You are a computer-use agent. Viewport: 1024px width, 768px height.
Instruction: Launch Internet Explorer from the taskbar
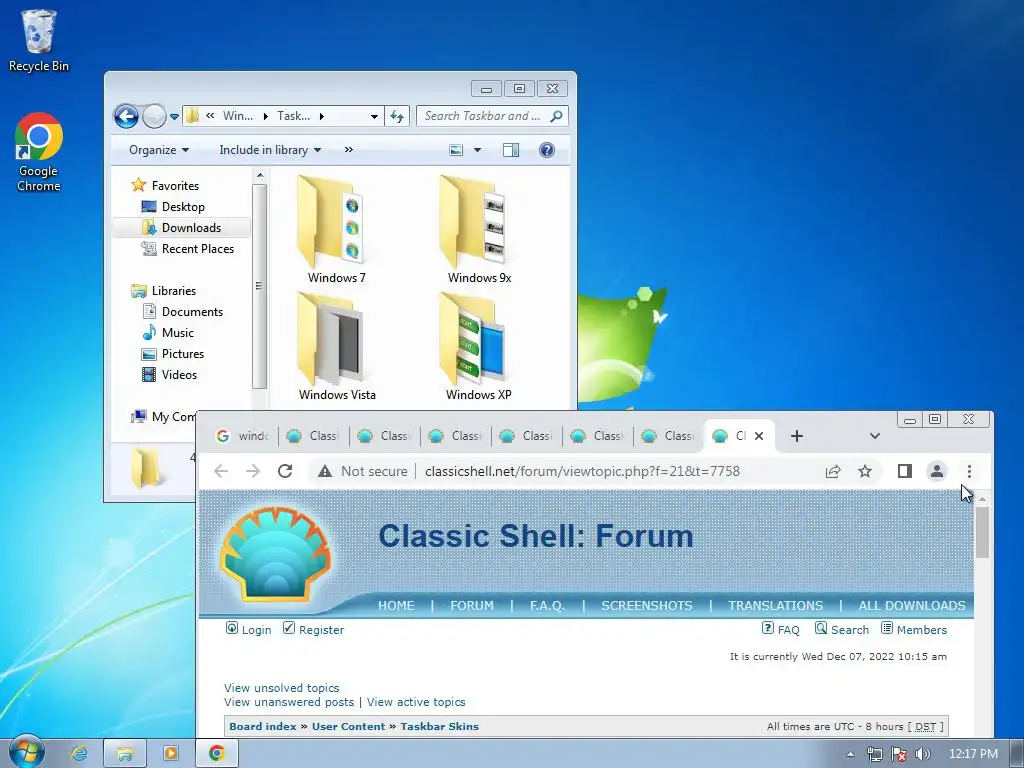80,754
